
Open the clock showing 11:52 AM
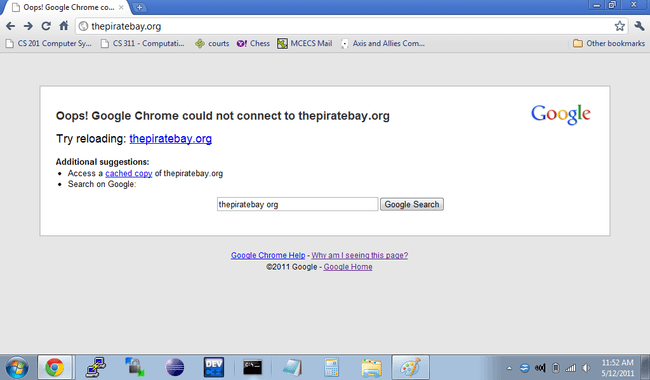(617, 368)
